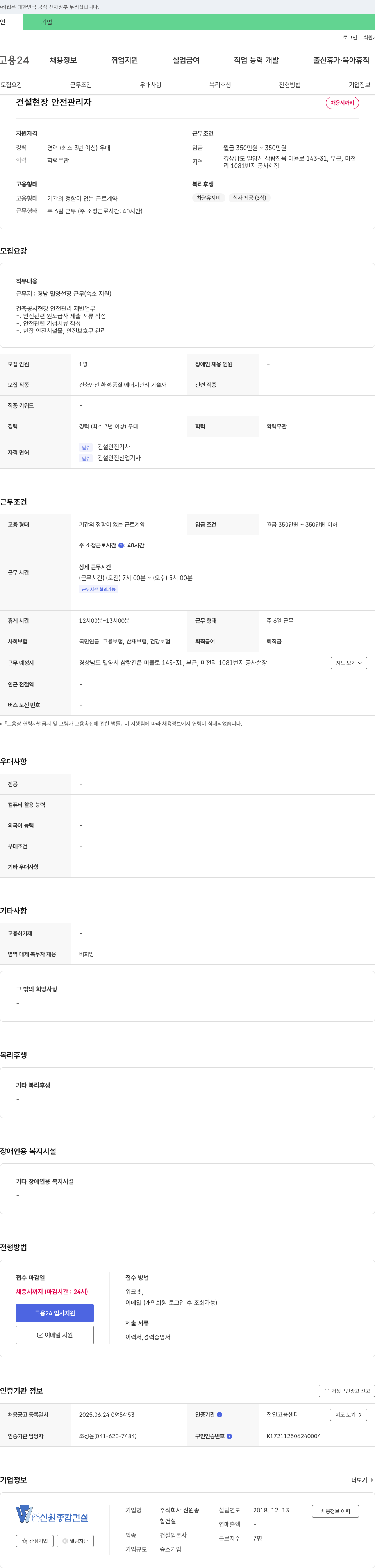Screen dimensions: 375x1568
Task: Apply via 이메일 지원 envelope button
Action: point(55,1335)
